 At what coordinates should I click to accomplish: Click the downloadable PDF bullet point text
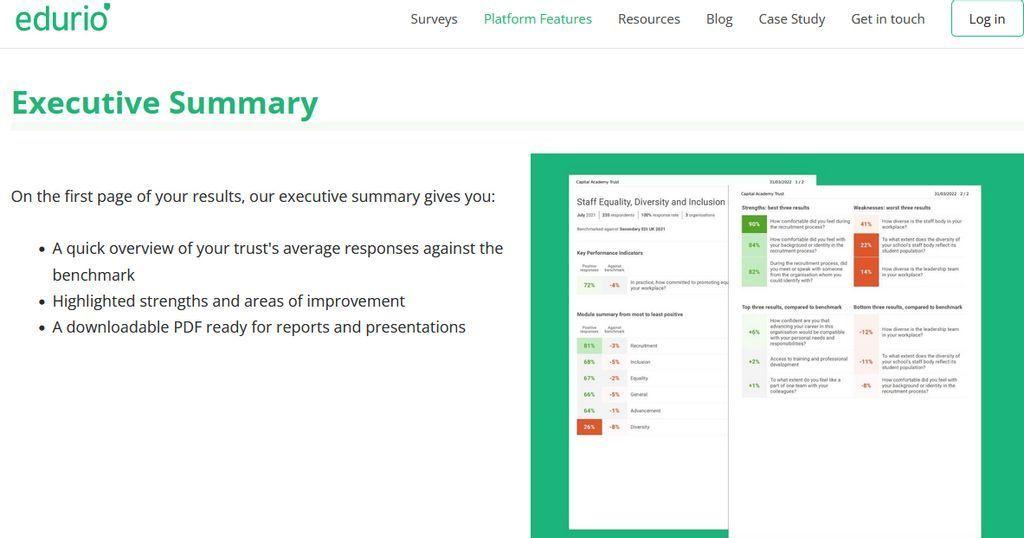point(259,327)
